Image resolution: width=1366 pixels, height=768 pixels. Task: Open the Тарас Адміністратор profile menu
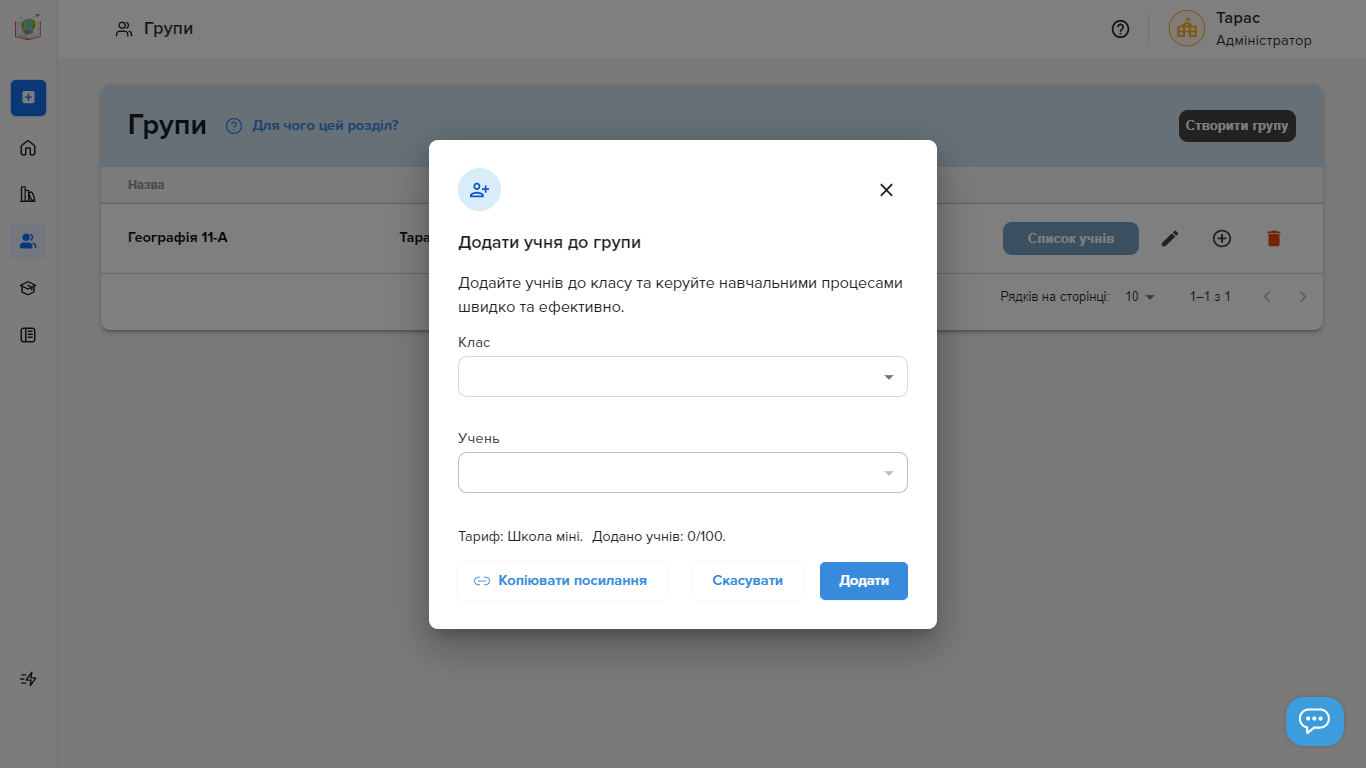click(1241, 29)
